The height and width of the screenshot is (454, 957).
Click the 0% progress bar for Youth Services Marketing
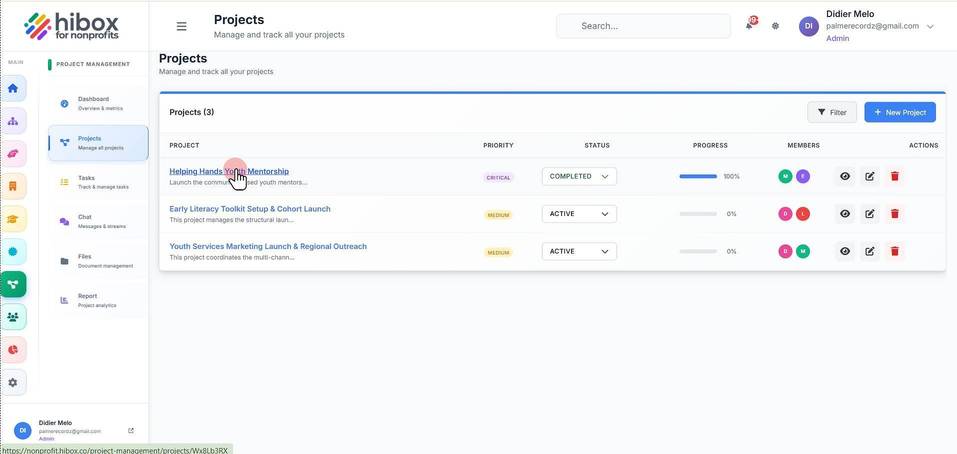coord(698,251)
